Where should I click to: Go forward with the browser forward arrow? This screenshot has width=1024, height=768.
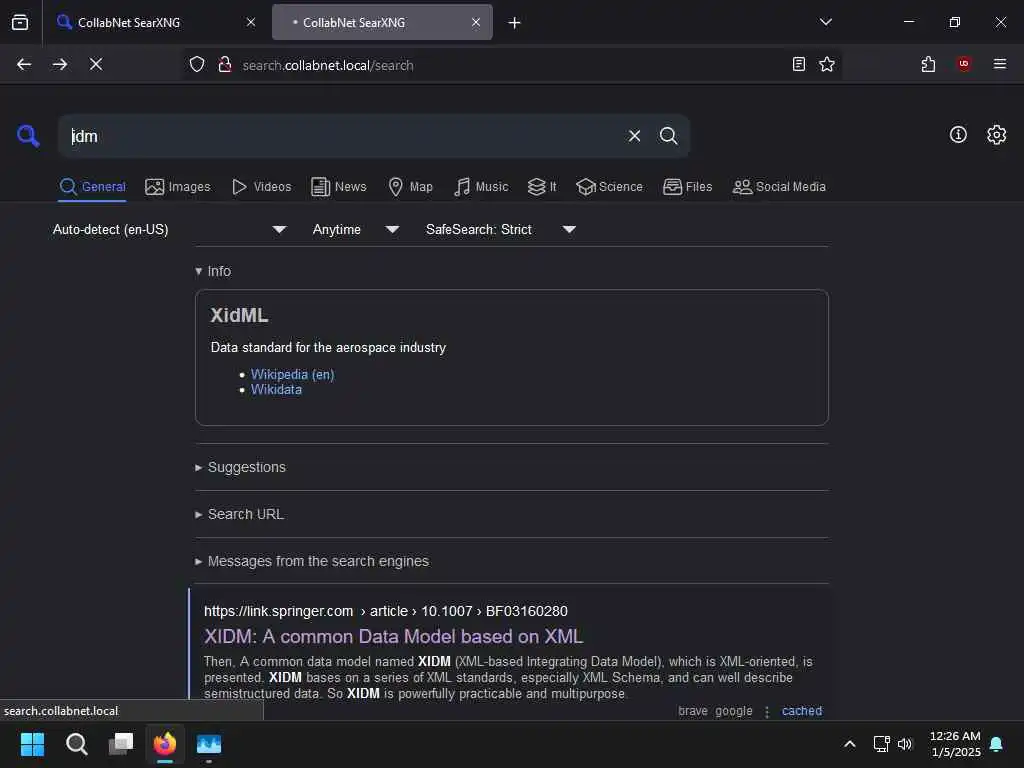pyautogui.click(x=60, y=64)
